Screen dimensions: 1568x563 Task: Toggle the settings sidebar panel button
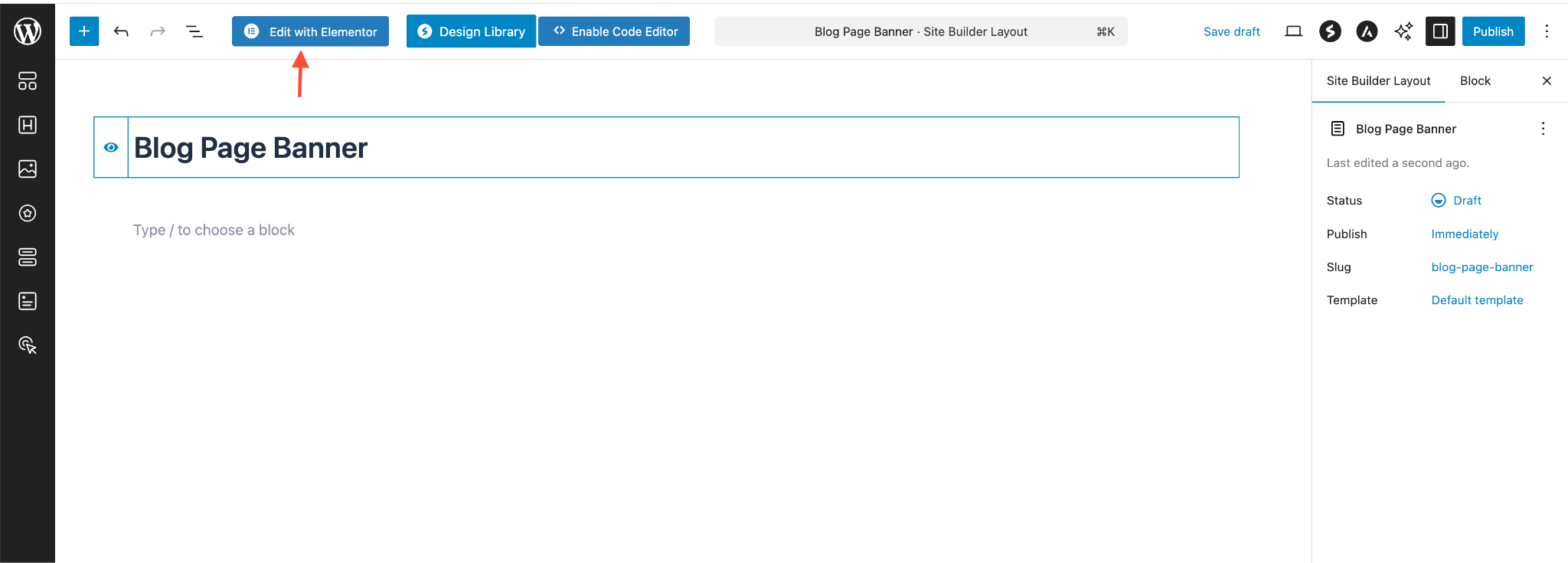pos(1439,31)
